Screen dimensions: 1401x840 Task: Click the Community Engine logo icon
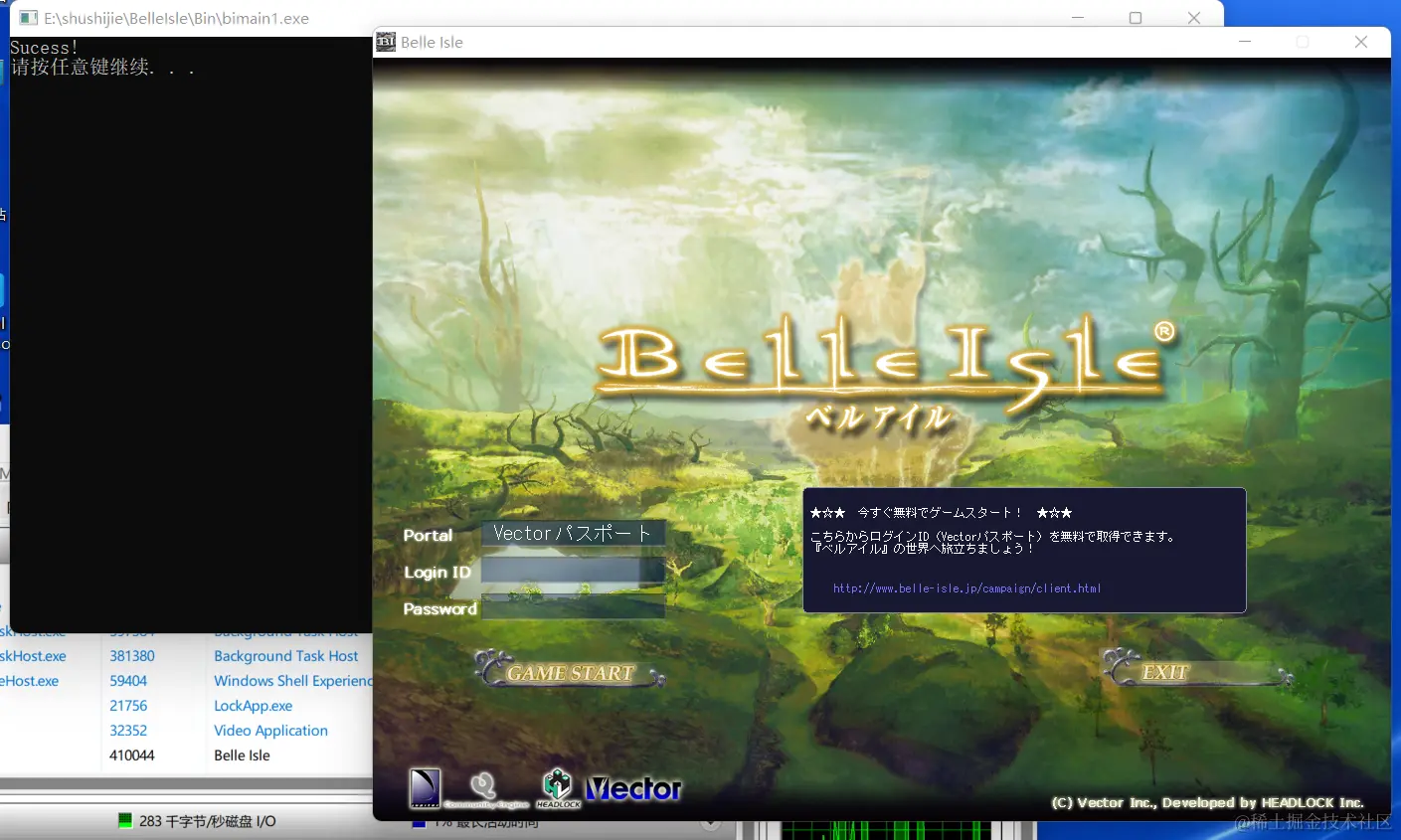click(x=486, y=789)
